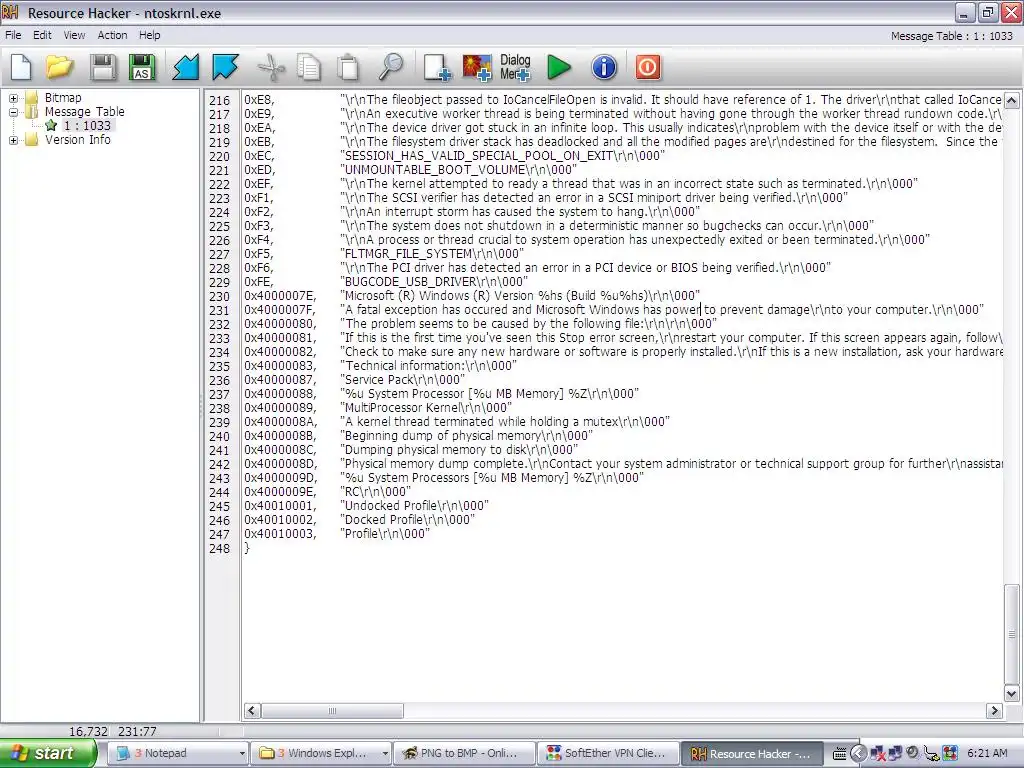The width and height of the screenshot is (1024, 768).
Task: Expand the Version Info tree node
Action: [13, 140]
